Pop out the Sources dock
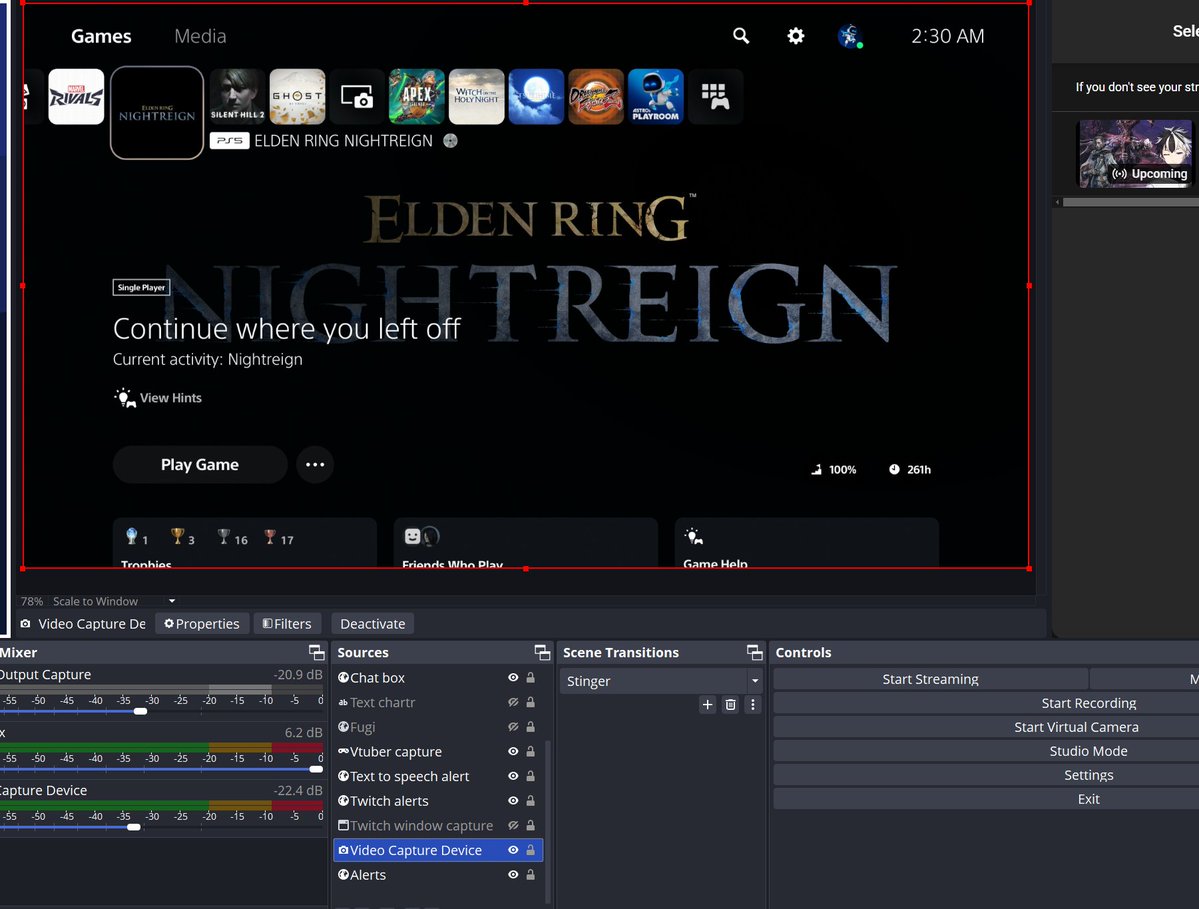 (x=542, y=652)
